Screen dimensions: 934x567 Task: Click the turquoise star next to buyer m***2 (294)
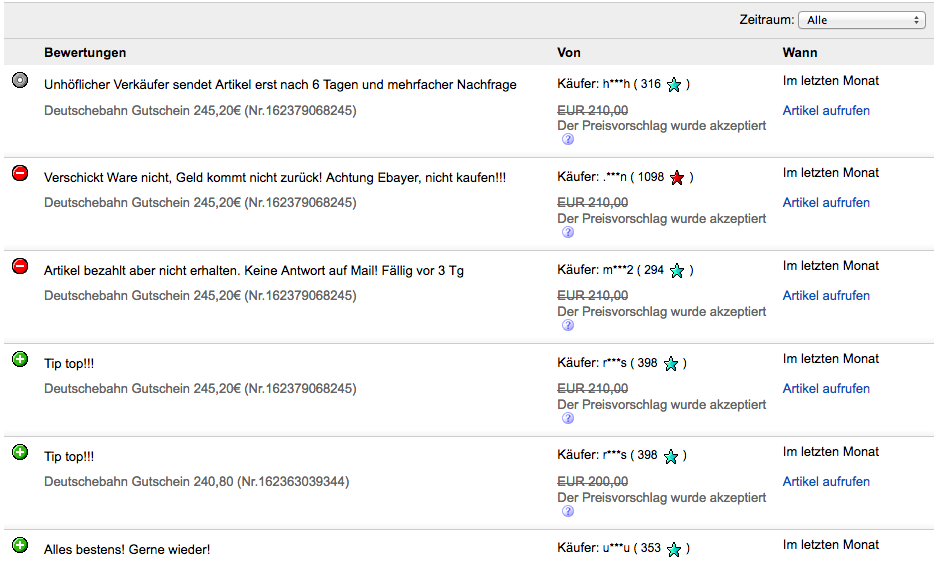pyautogui.click(x=677, y=271)
